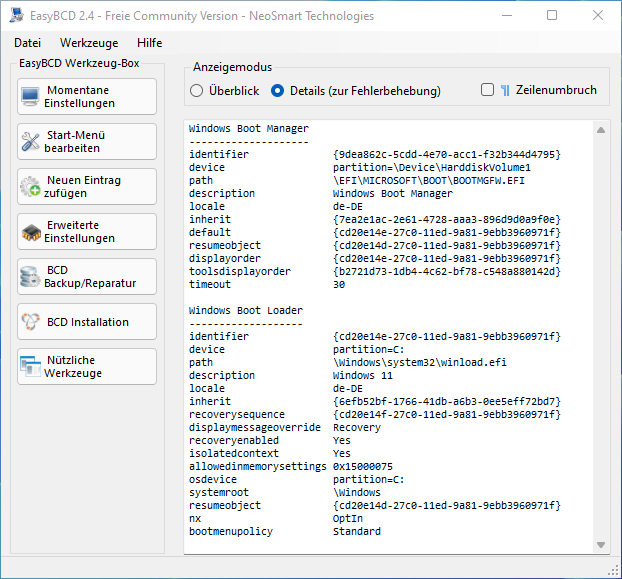Open the Hilfe menu
Screen dimensions: 622x579
150,42
